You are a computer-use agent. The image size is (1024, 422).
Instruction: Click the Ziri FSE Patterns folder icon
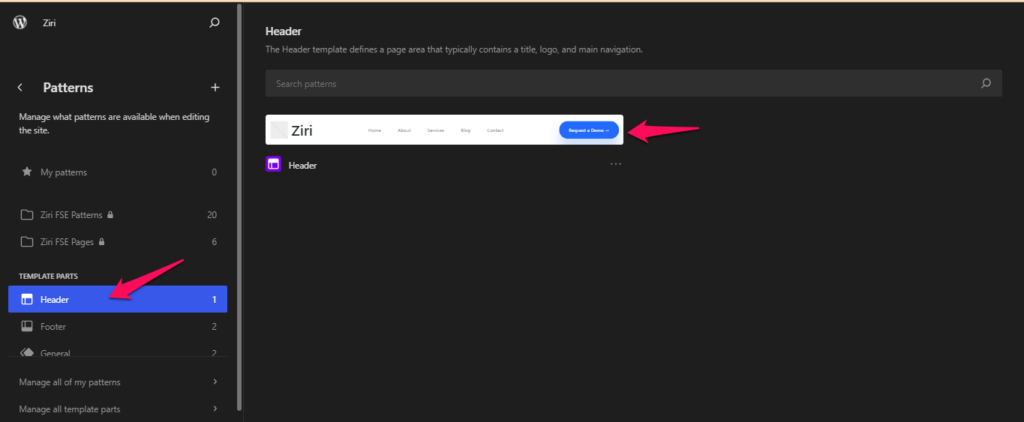pyautogui.click(x=27, y=215)
